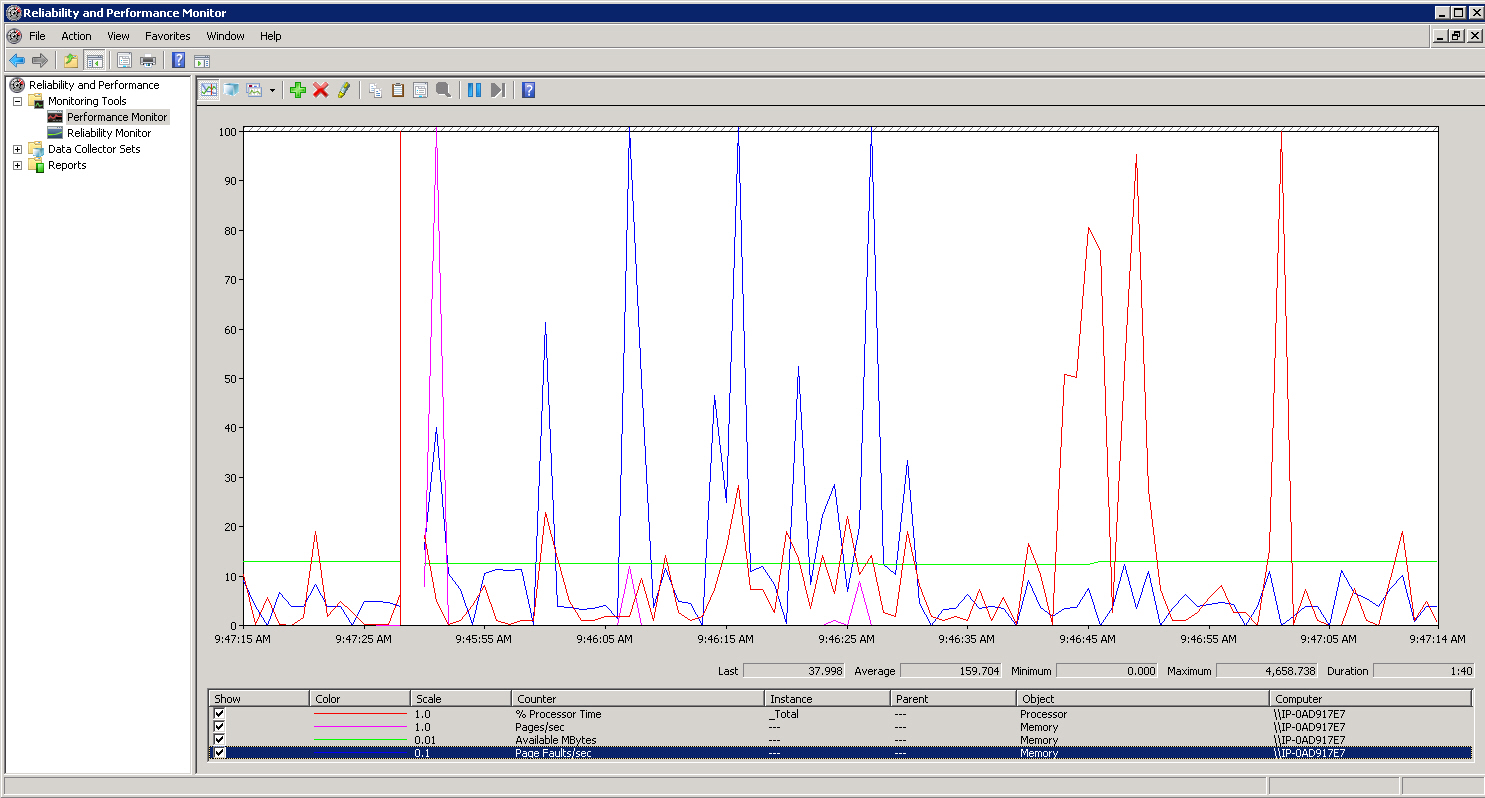The height and width of the screenshot is (798, 1485).
Task: Click the Copy Properties icon in graph toolbar
Action: (x=375, y=90)
